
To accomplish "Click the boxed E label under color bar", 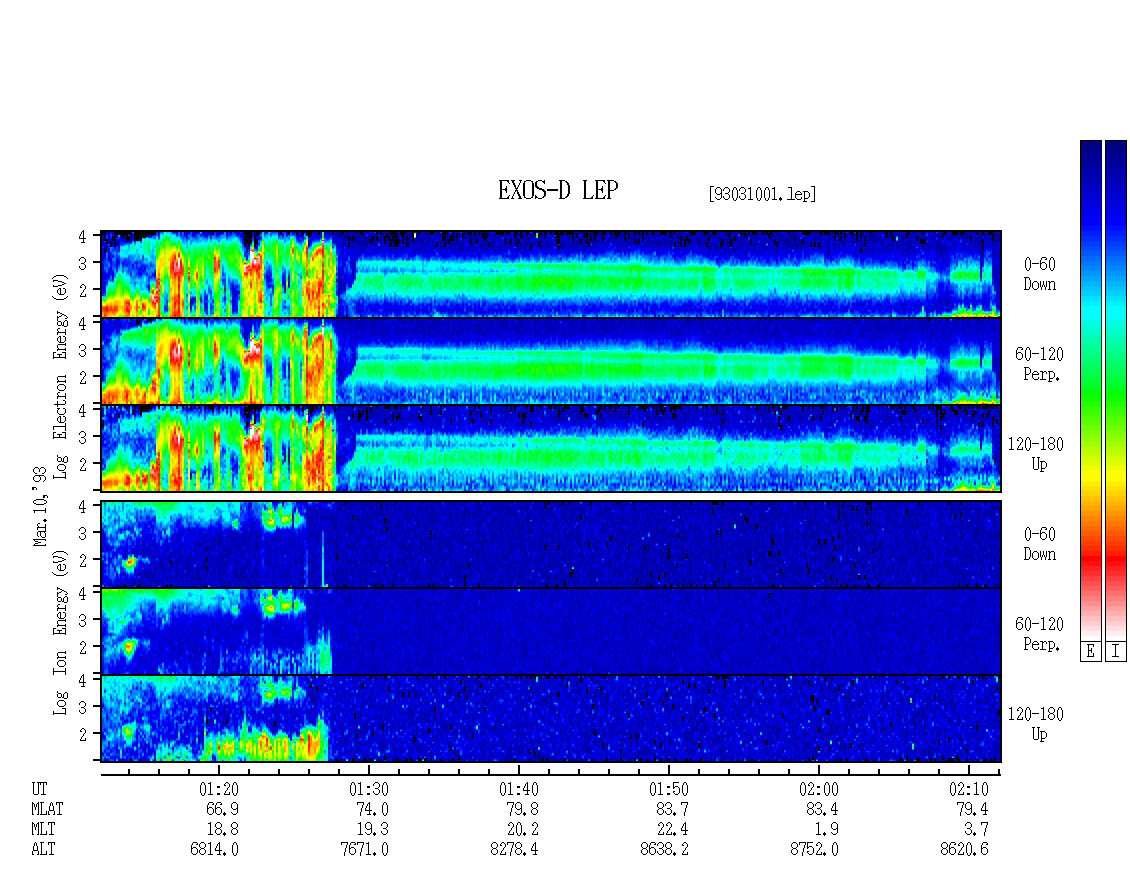I will pyautogui.click(x=1090, y=652).
